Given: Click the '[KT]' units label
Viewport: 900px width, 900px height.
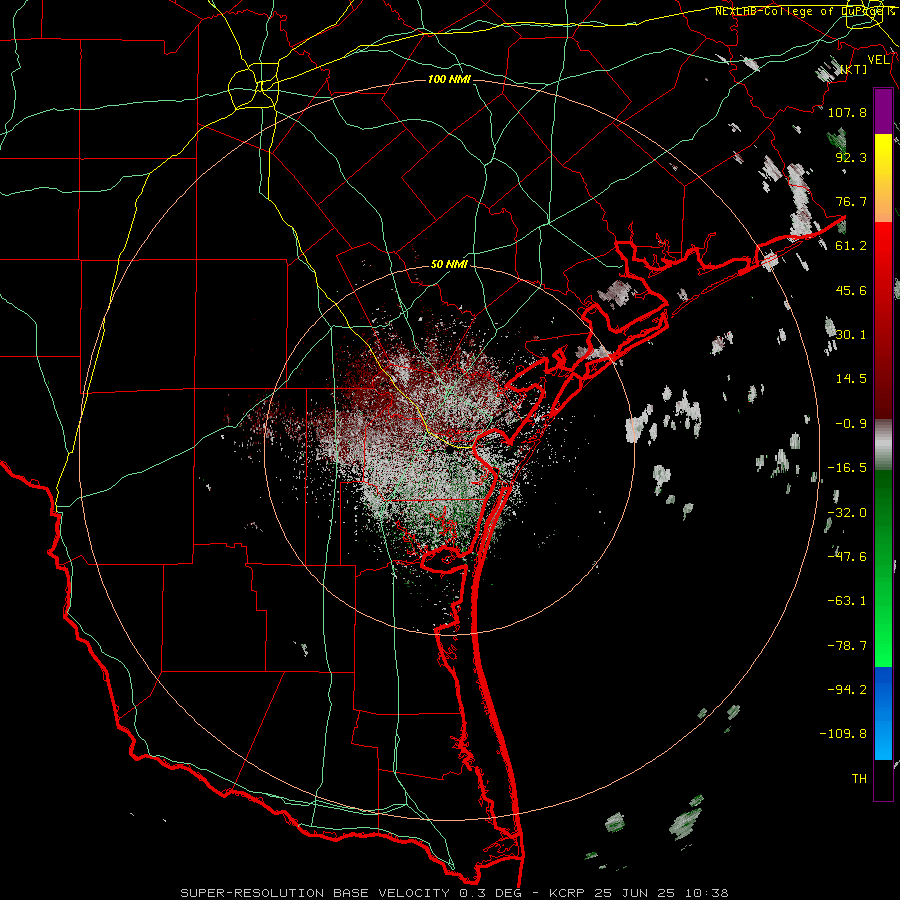Looking at the screenshot, I should [x=854, y=69].
